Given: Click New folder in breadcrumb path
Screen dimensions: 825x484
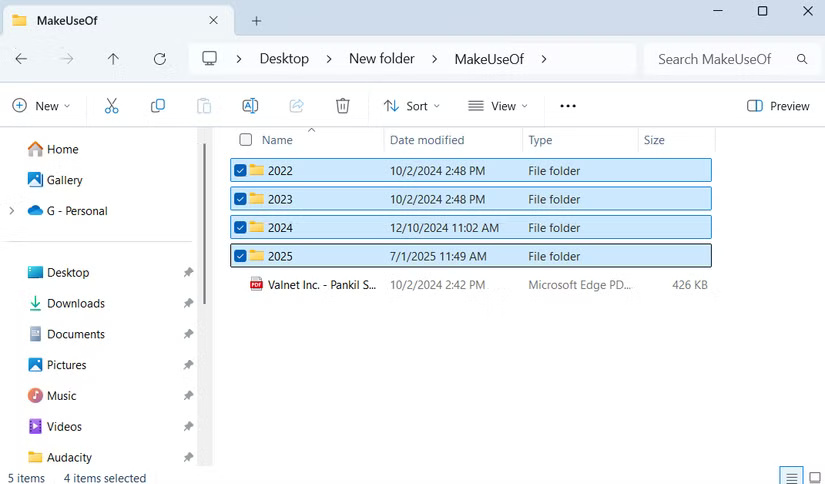Looking at the screenshot, I should coord(381,59).
